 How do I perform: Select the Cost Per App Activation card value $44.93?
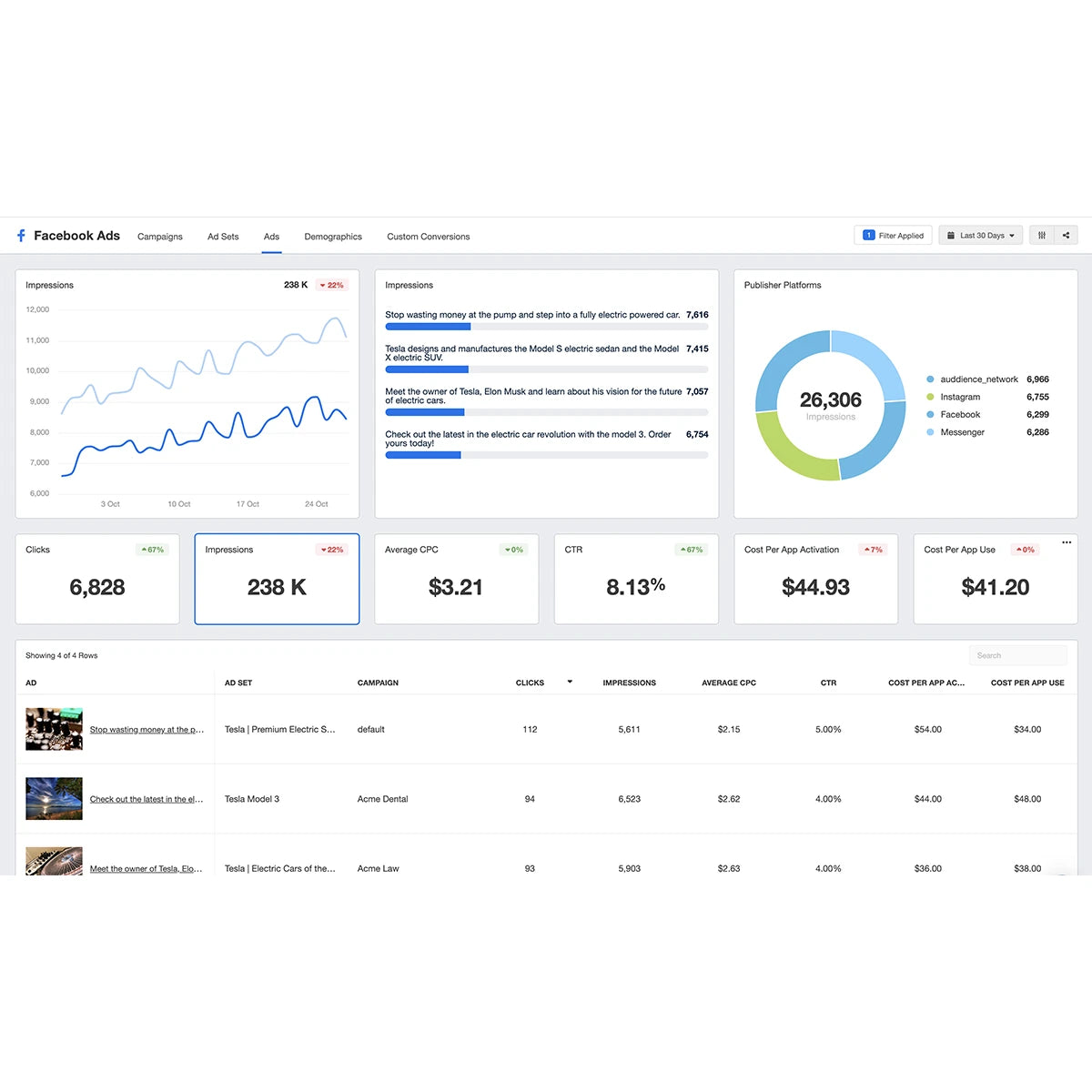(815, 588)
